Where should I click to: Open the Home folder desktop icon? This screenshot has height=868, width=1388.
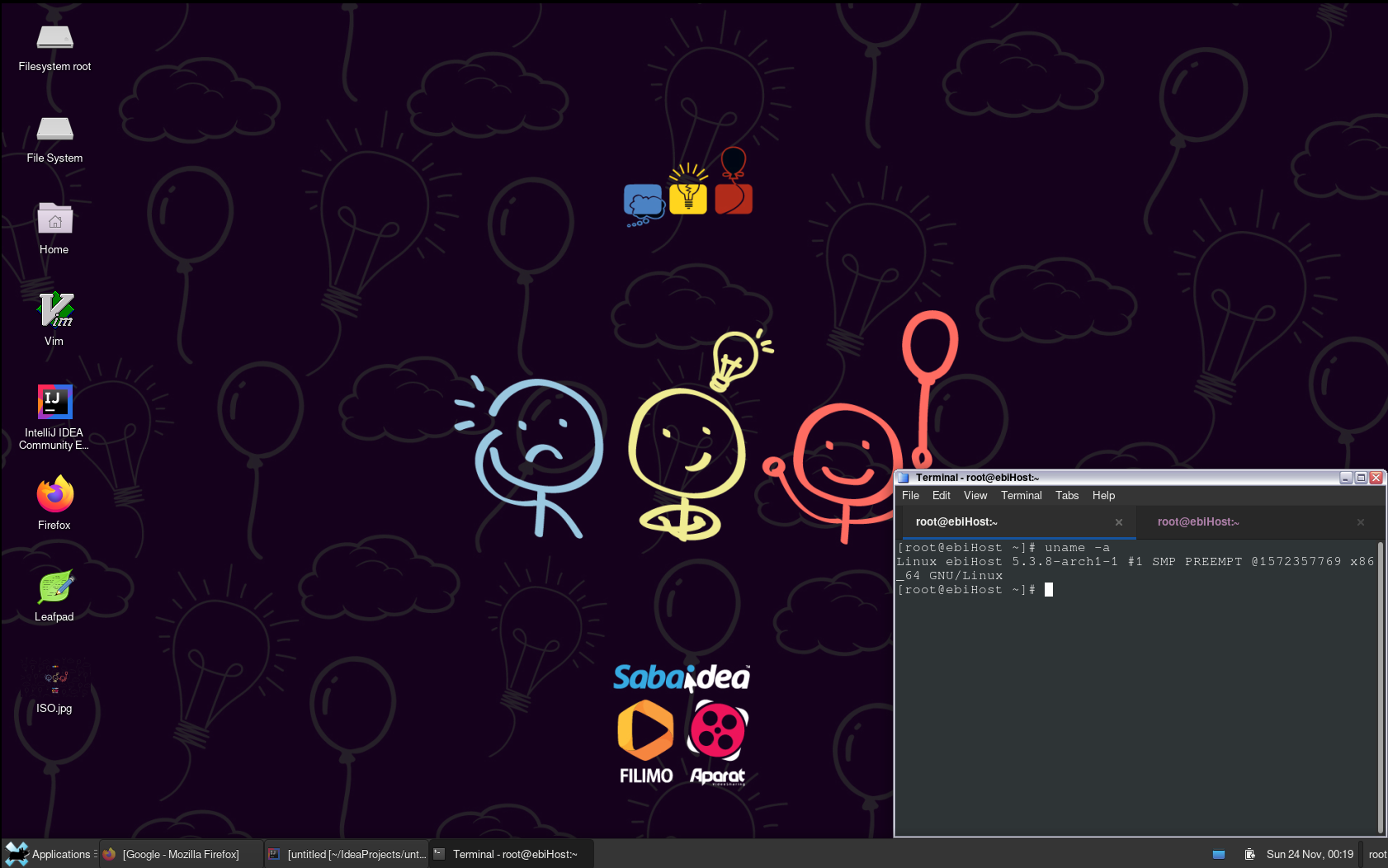pos(54,230)
